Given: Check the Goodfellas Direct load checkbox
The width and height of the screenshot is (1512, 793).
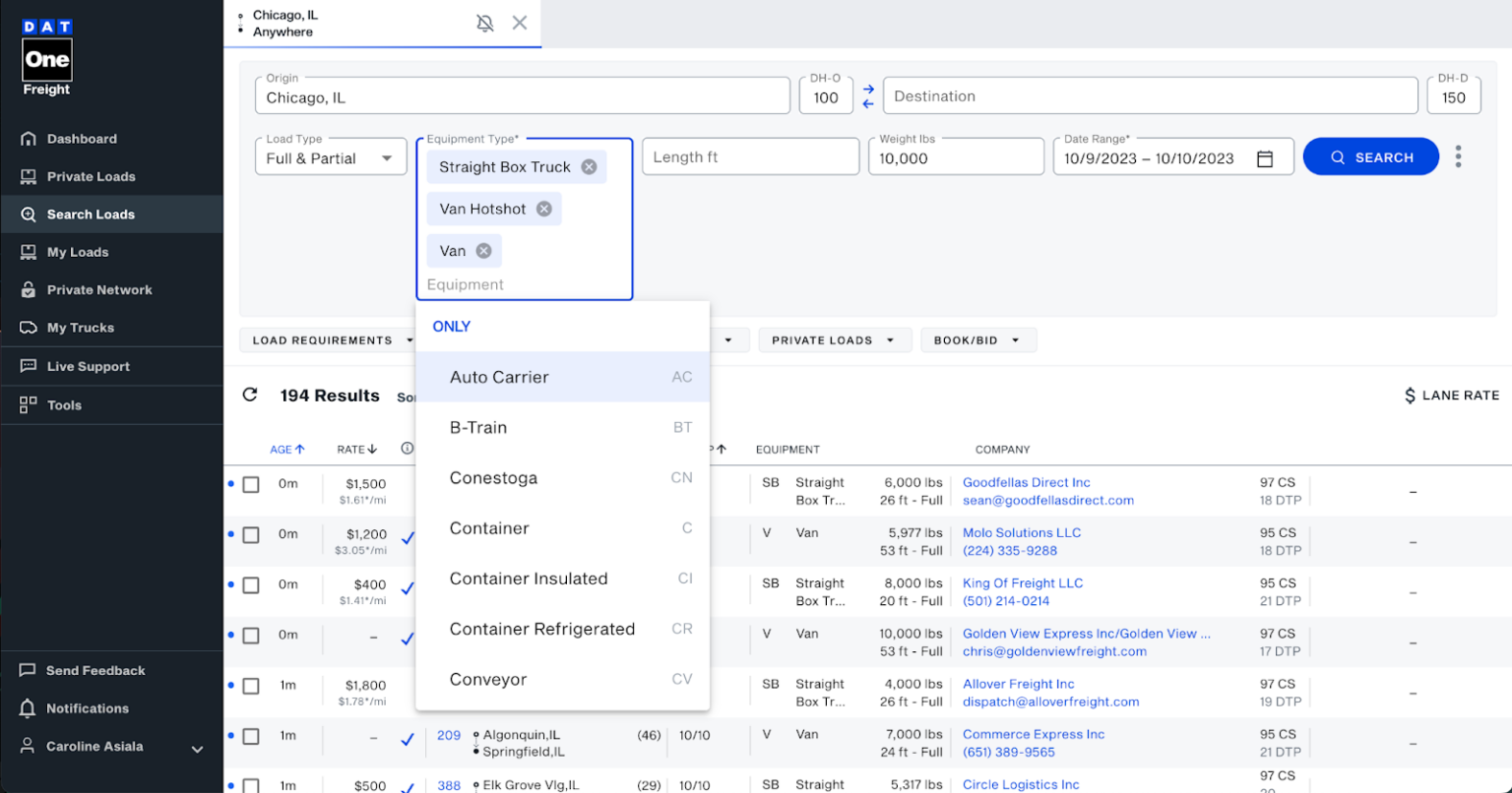Looking at the screenshot, I should [251, 485].
